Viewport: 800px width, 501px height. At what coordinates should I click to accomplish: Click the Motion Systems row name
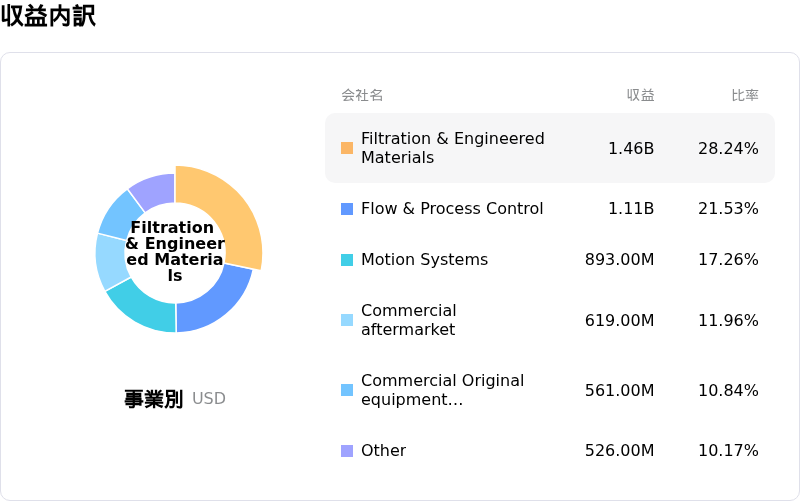[x=424, y=260]
